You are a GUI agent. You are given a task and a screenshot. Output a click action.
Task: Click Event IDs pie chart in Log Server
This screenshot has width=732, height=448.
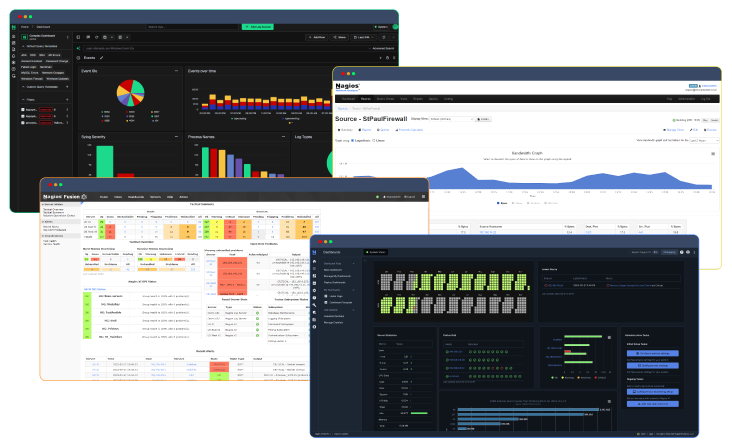click(x=130, y=93)
